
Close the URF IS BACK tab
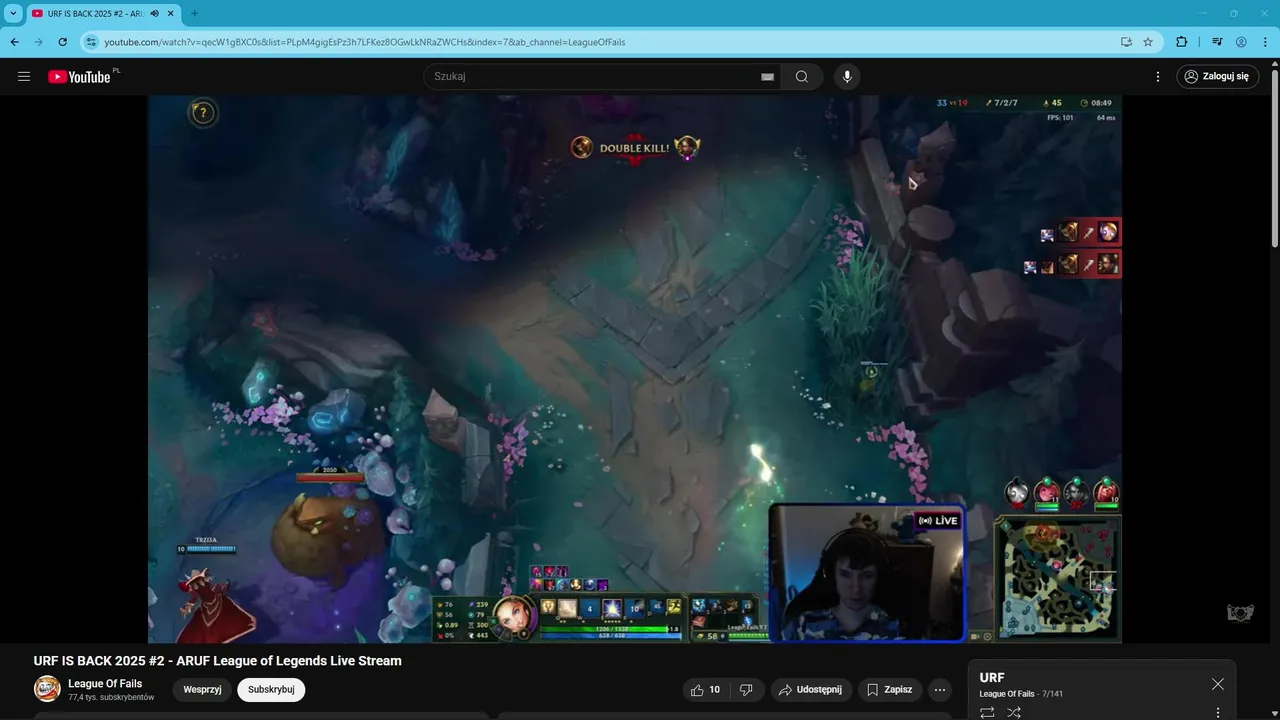coord(171,13)
